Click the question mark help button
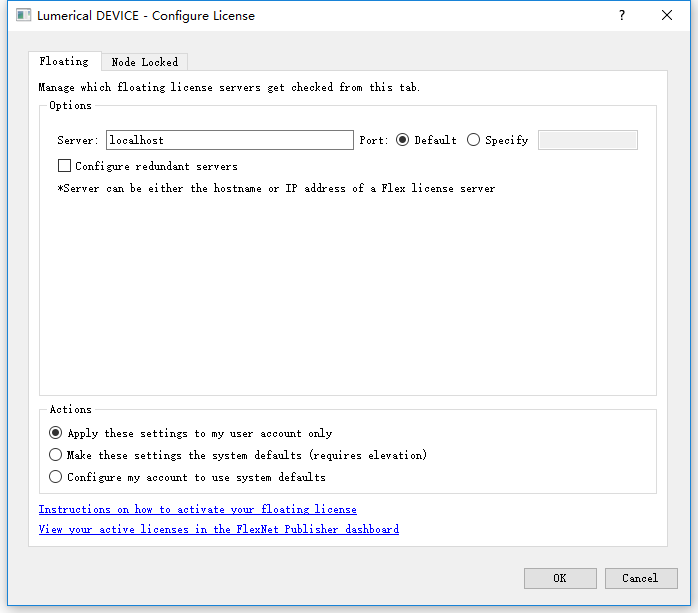The width and height of the screenshot is (698, 613). [x=622, y=16]
